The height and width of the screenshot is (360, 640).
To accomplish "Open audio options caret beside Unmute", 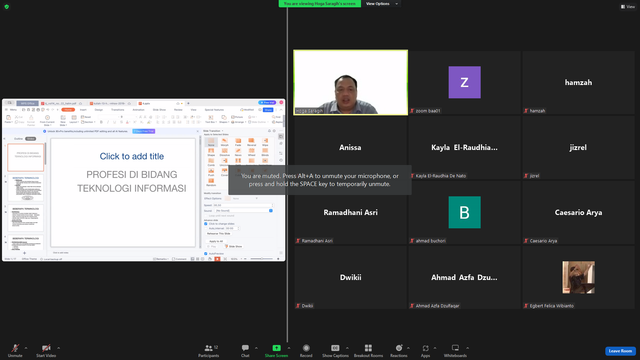I will pyautogui.click(x=26, y=348).
